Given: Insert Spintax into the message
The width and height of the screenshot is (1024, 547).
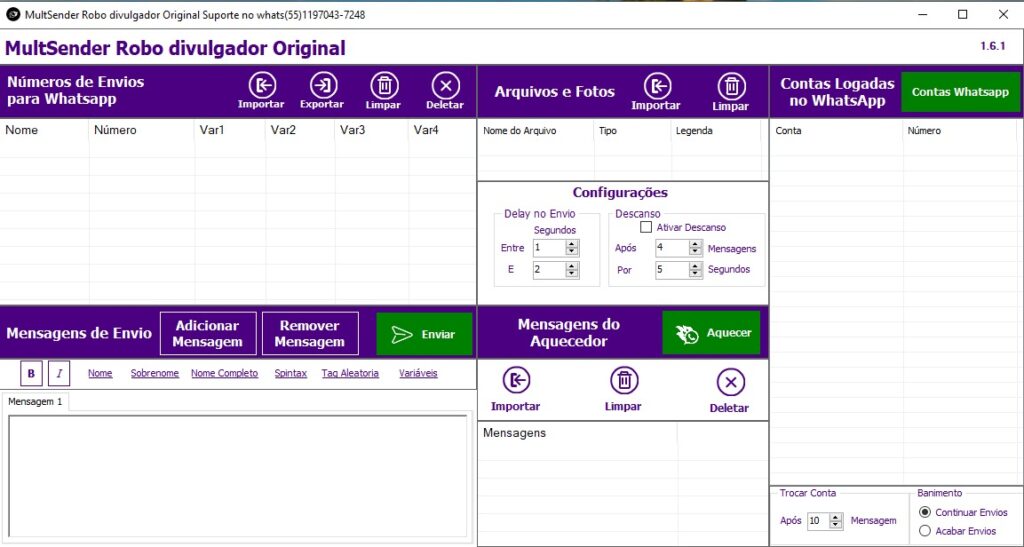Looking at the screenshot, I should [291, 373].
